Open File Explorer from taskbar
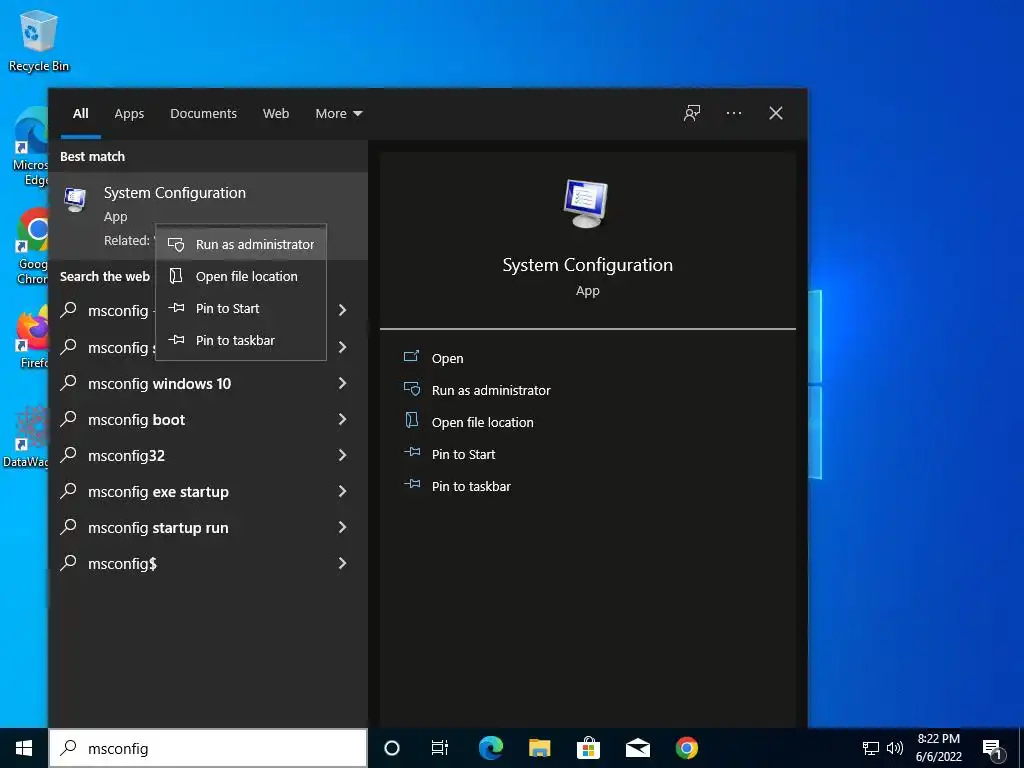The image size is (1024, 768). click(x=539, y=748)
